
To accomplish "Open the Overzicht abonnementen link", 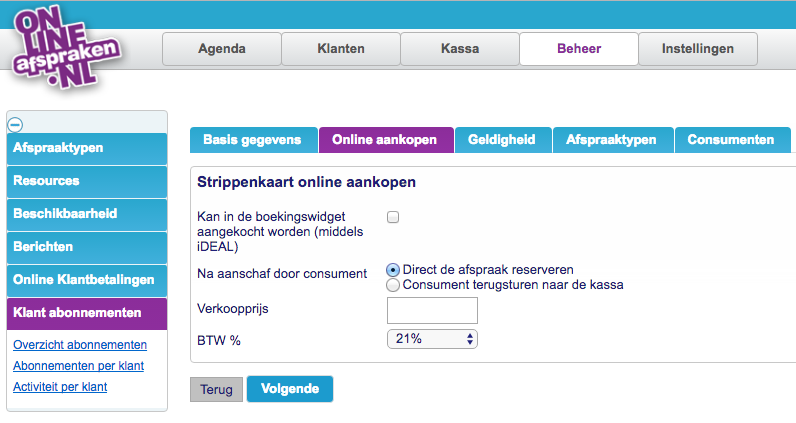I will [x=80, y=345].
